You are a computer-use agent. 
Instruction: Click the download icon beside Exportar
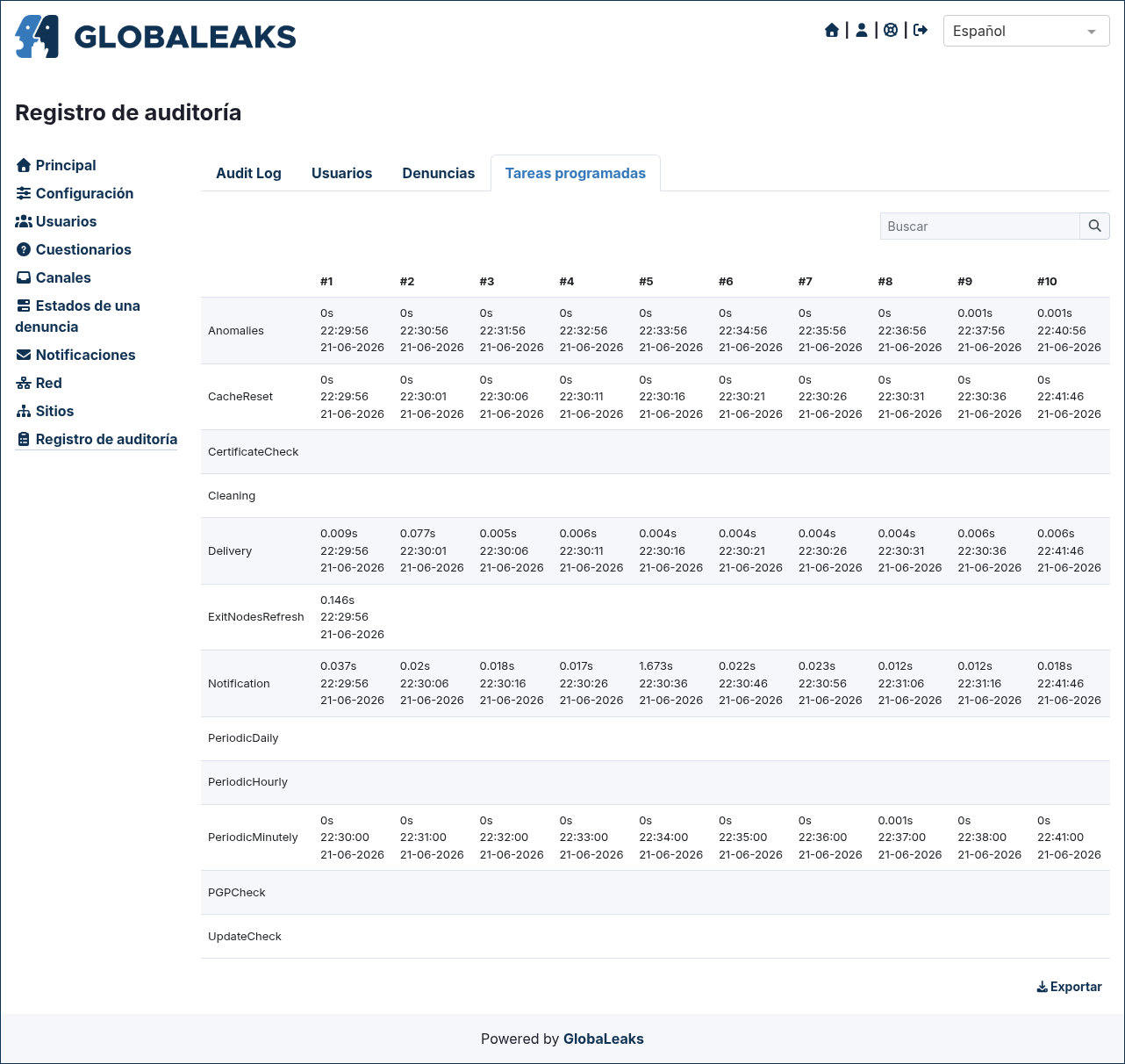(1043, 987)
